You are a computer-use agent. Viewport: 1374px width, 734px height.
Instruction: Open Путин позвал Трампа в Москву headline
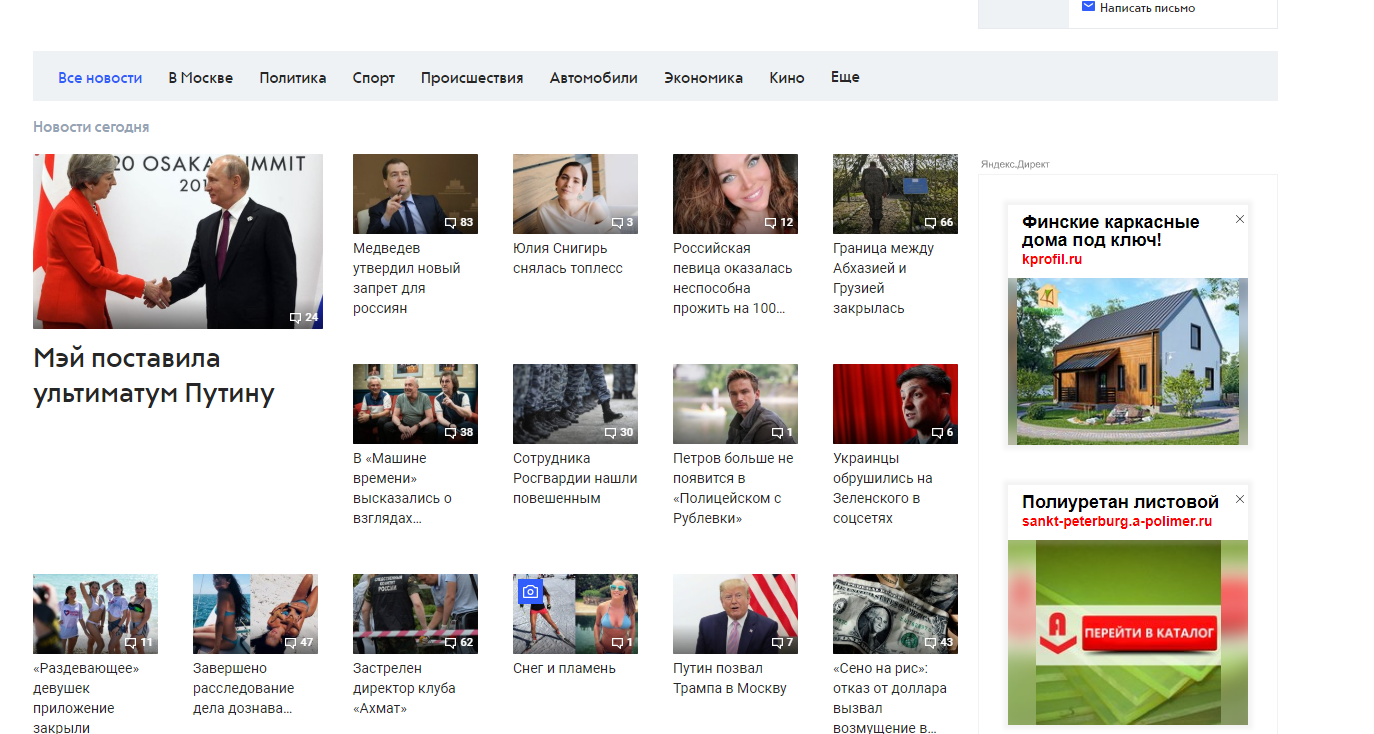tap(730, 678)
